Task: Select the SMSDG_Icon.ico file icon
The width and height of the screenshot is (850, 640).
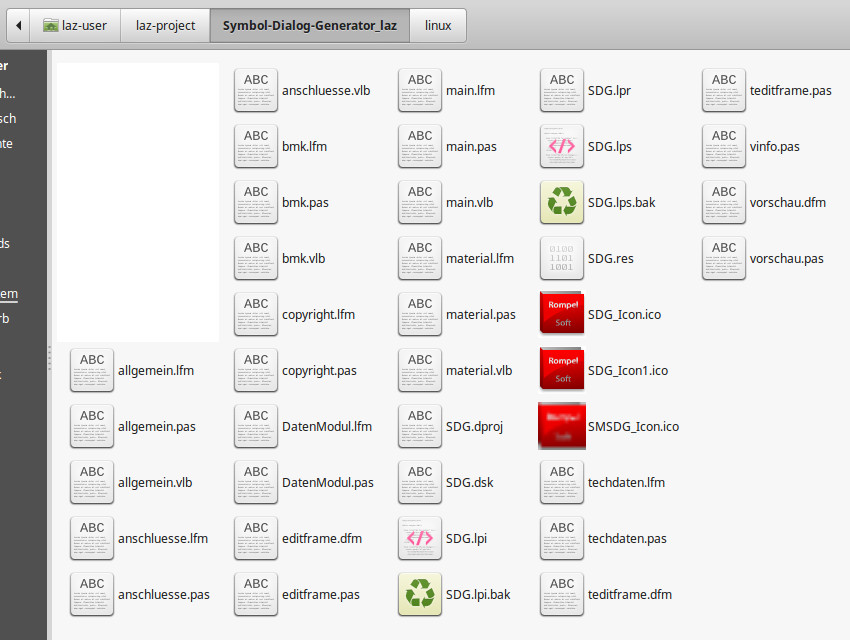Action: click(562, 426)
